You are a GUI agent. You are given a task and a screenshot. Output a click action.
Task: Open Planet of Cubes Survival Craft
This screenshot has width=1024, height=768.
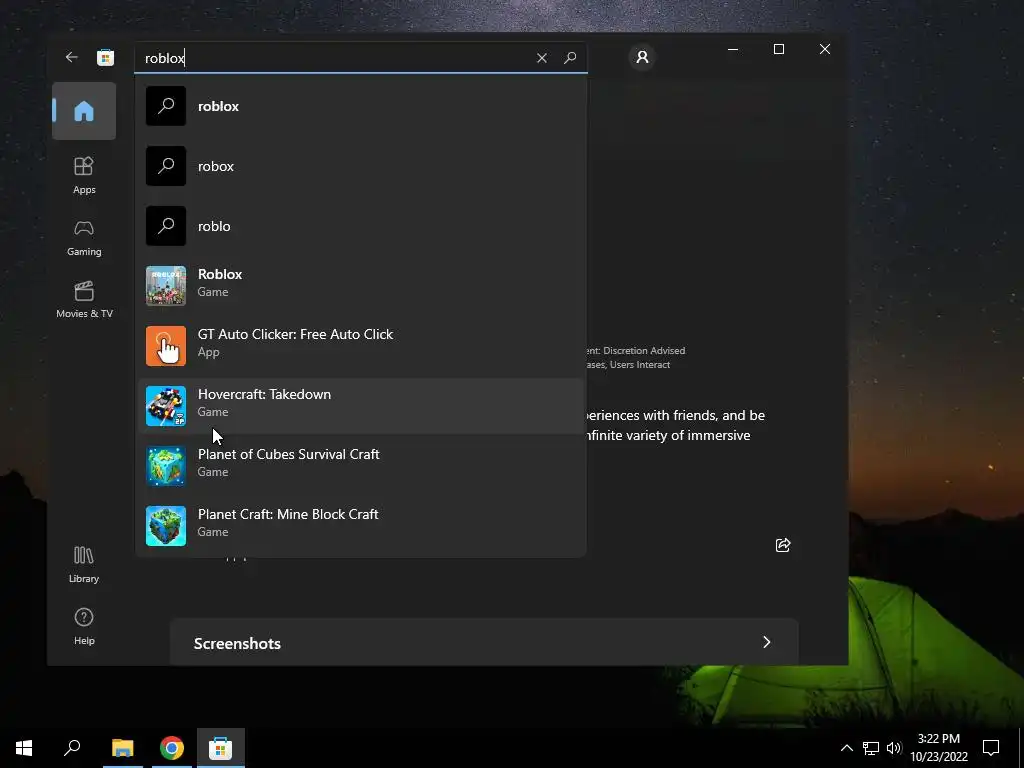point(360,466)
